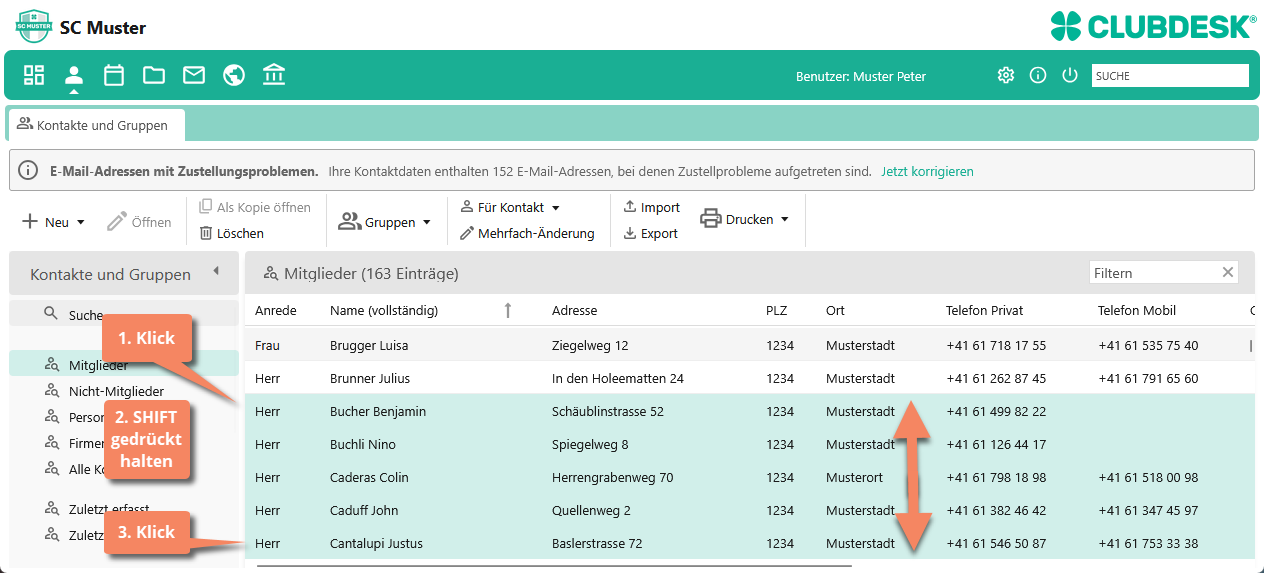Click the ClubDesk logo

[1153, 25]
